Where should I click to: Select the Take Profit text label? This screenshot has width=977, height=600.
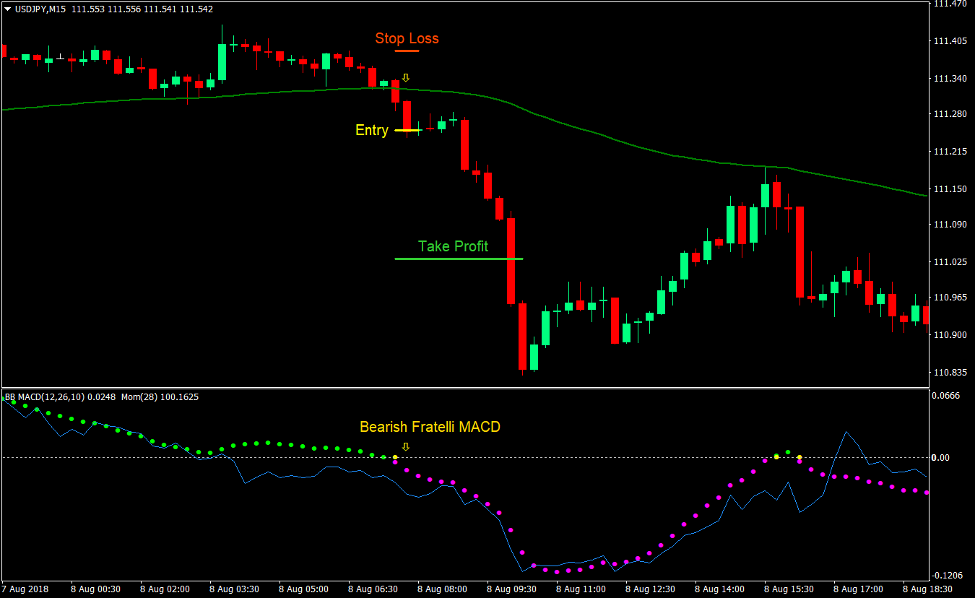454,246
